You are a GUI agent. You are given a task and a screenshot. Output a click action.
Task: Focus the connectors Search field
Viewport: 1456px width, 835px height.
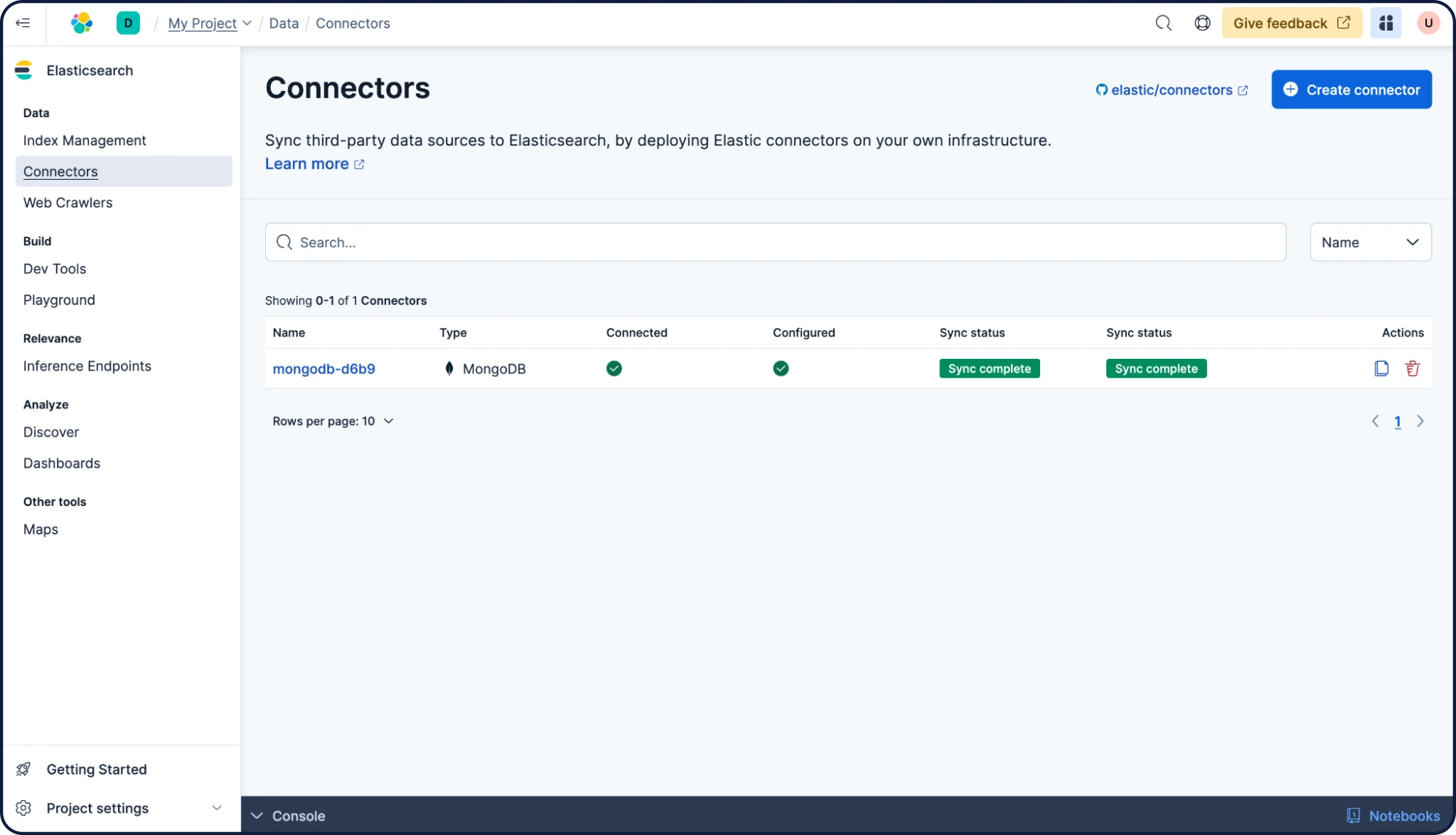775,242
